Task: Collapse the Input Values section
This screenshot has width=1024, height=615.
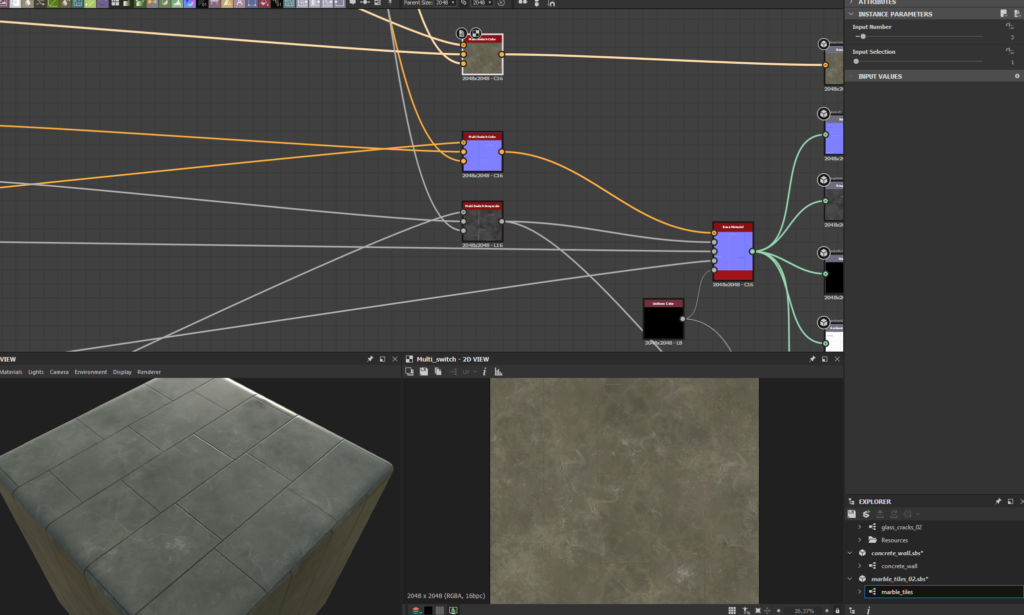Action: (851, 76)
